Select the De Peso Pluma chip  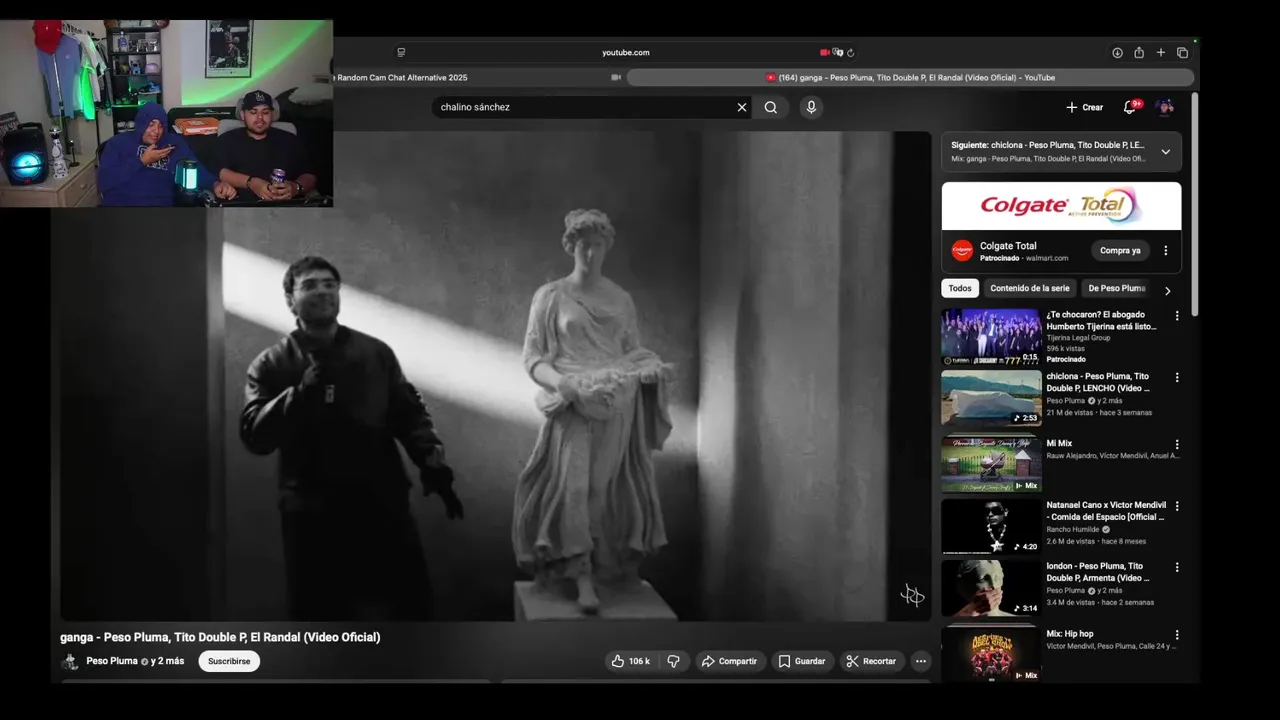1116,288
